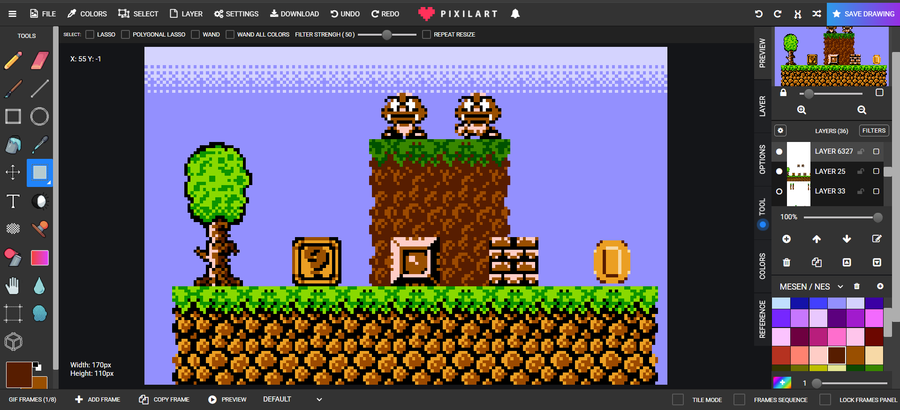Select the Hand pan tool
Viewport: 900px width, 410px height.
point(13,285)
